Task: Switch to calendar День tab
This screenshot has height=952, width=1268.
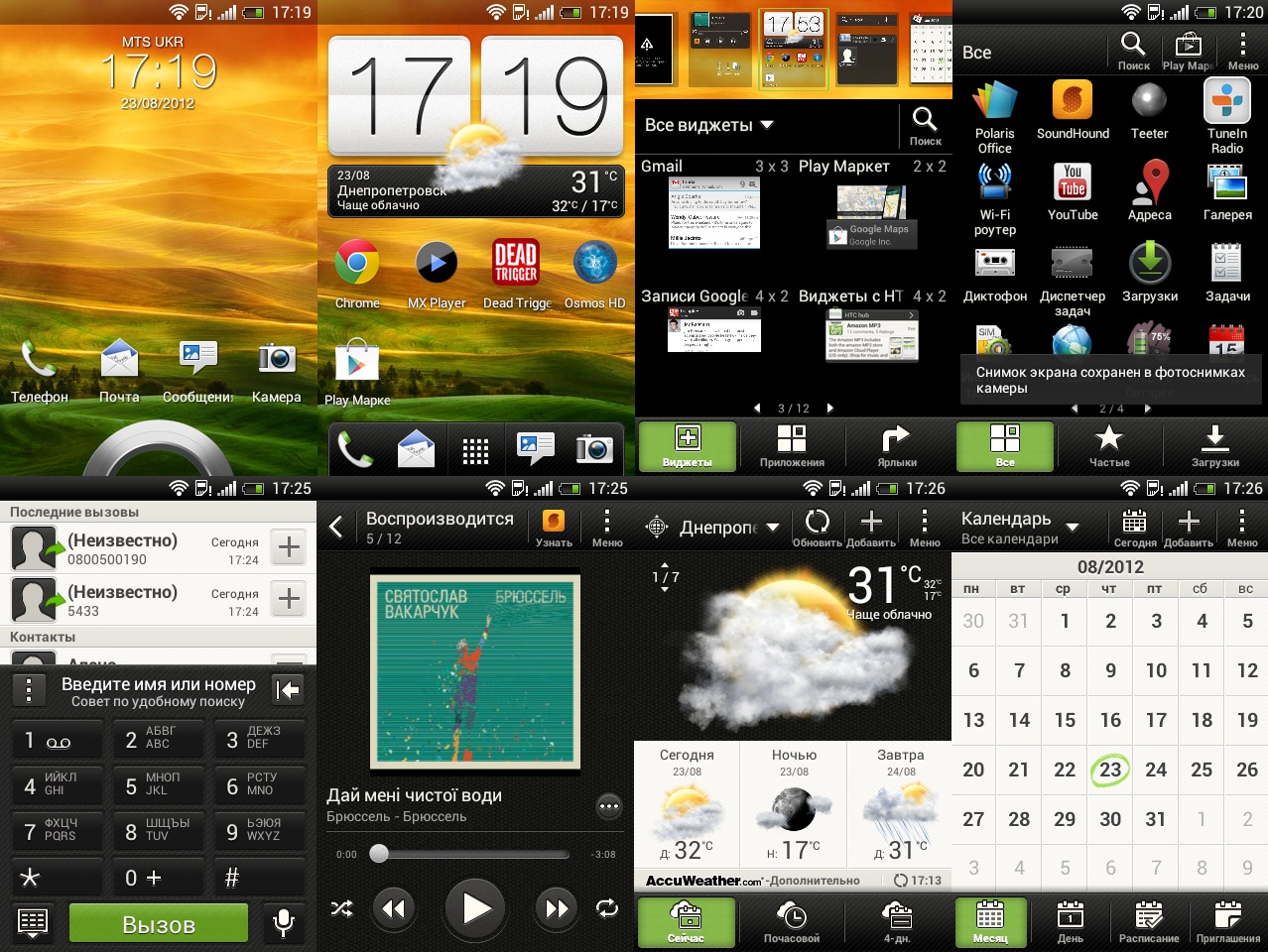Action: pyautogui.click(x=1071, y=921)
